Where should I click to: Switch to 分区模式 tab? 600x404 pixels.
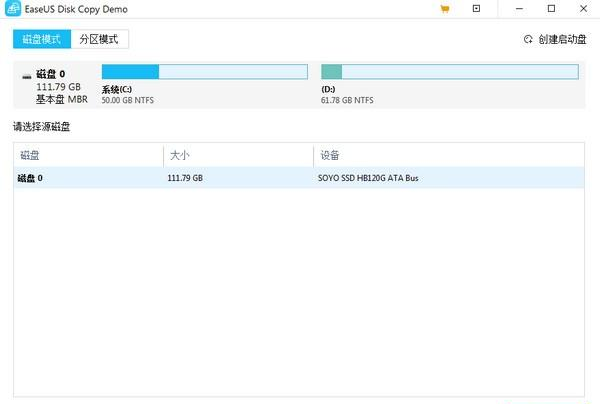click(x=99, y=39)
